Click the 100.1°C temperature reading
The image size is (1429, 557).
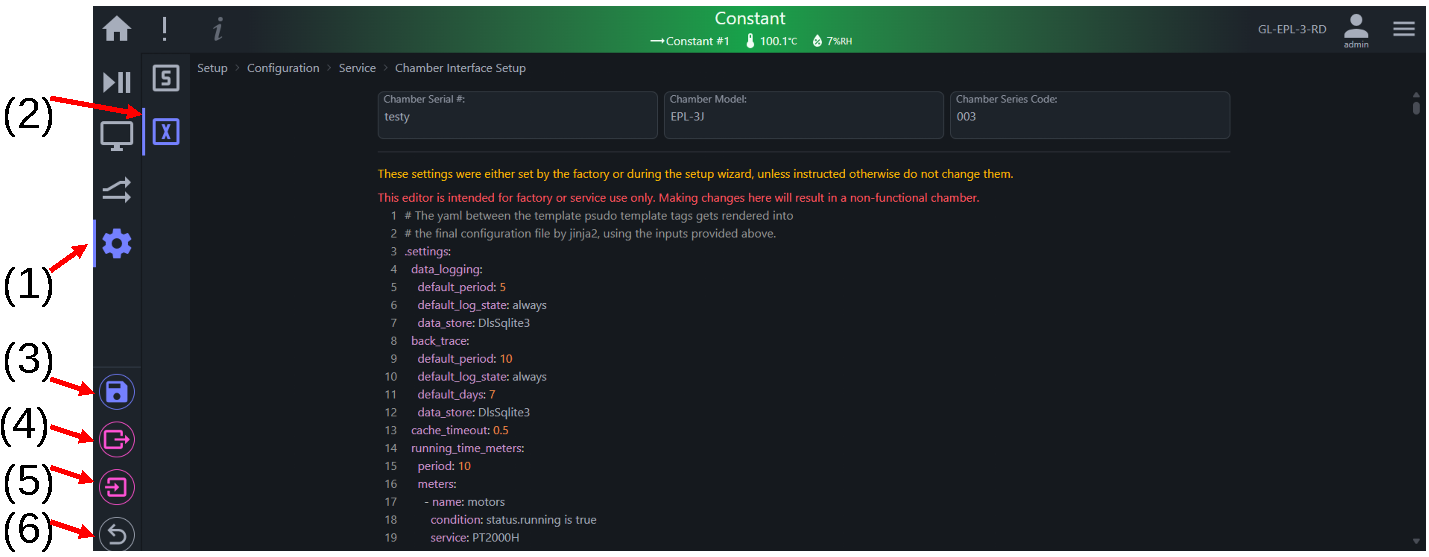point(778,41)
